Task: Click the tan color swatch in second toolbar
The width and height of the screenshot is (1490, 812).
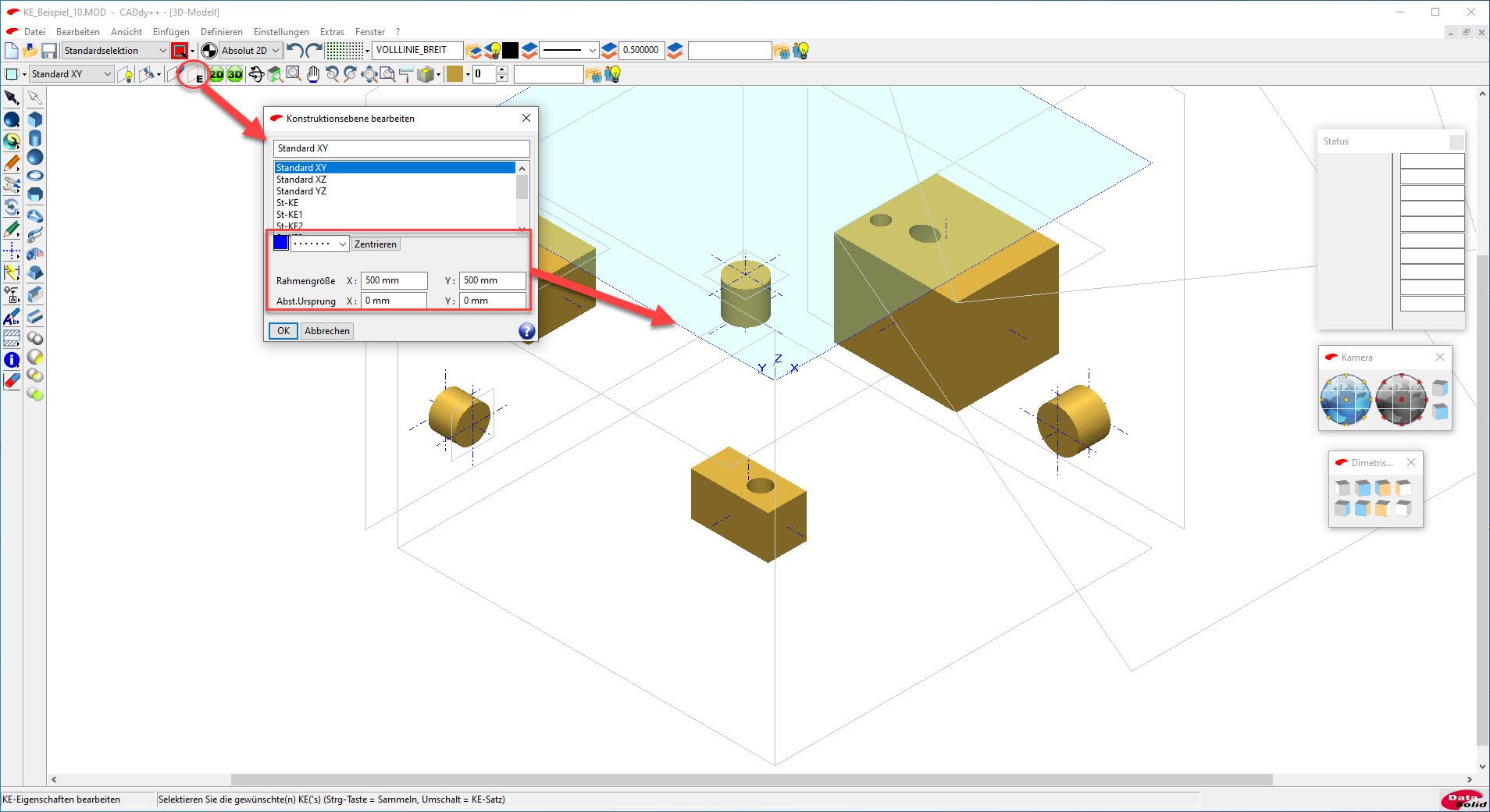Action: click(454, 74)
